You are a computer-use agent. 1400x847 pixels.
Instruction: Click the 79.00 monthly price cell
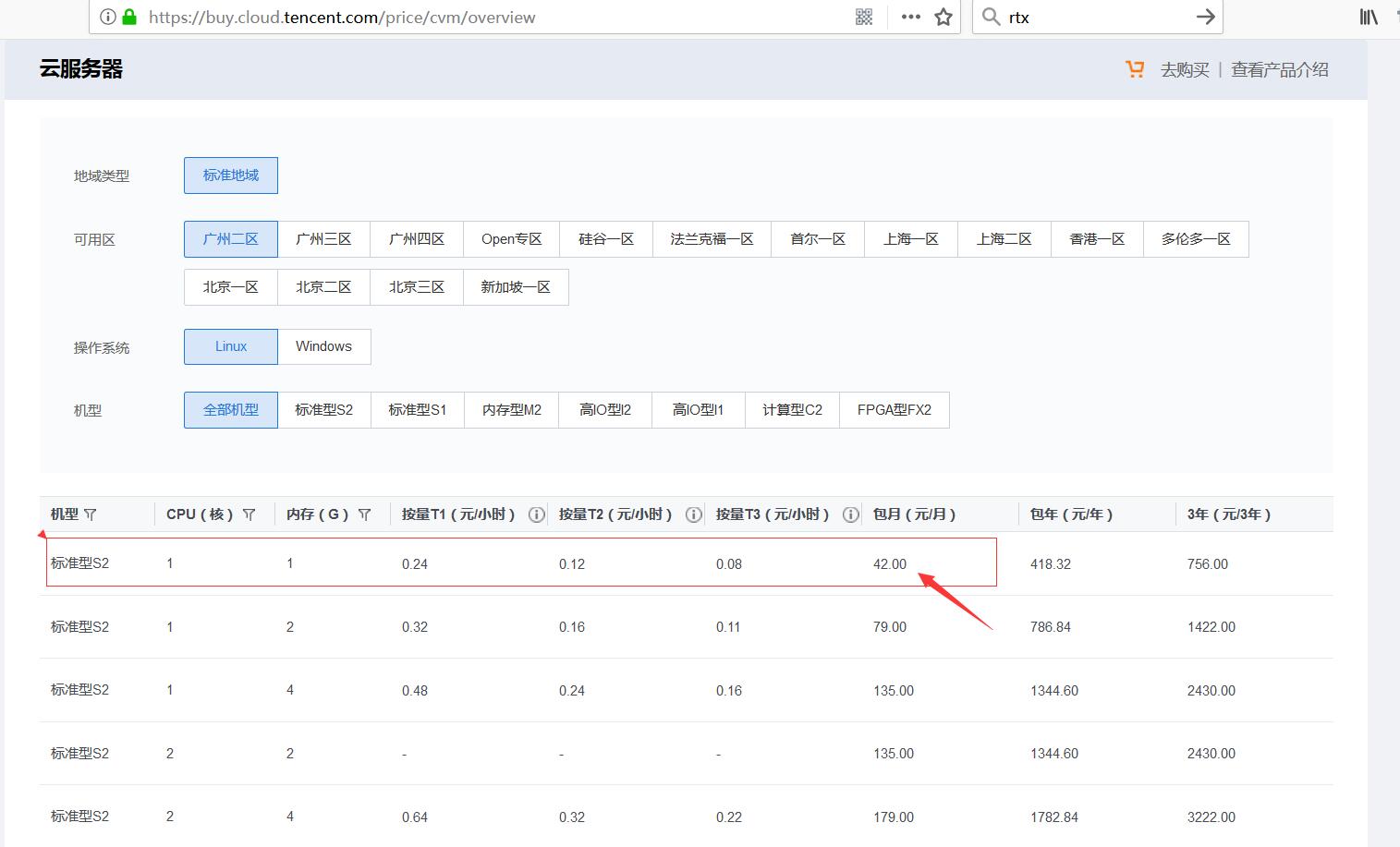tap(890, 627)
